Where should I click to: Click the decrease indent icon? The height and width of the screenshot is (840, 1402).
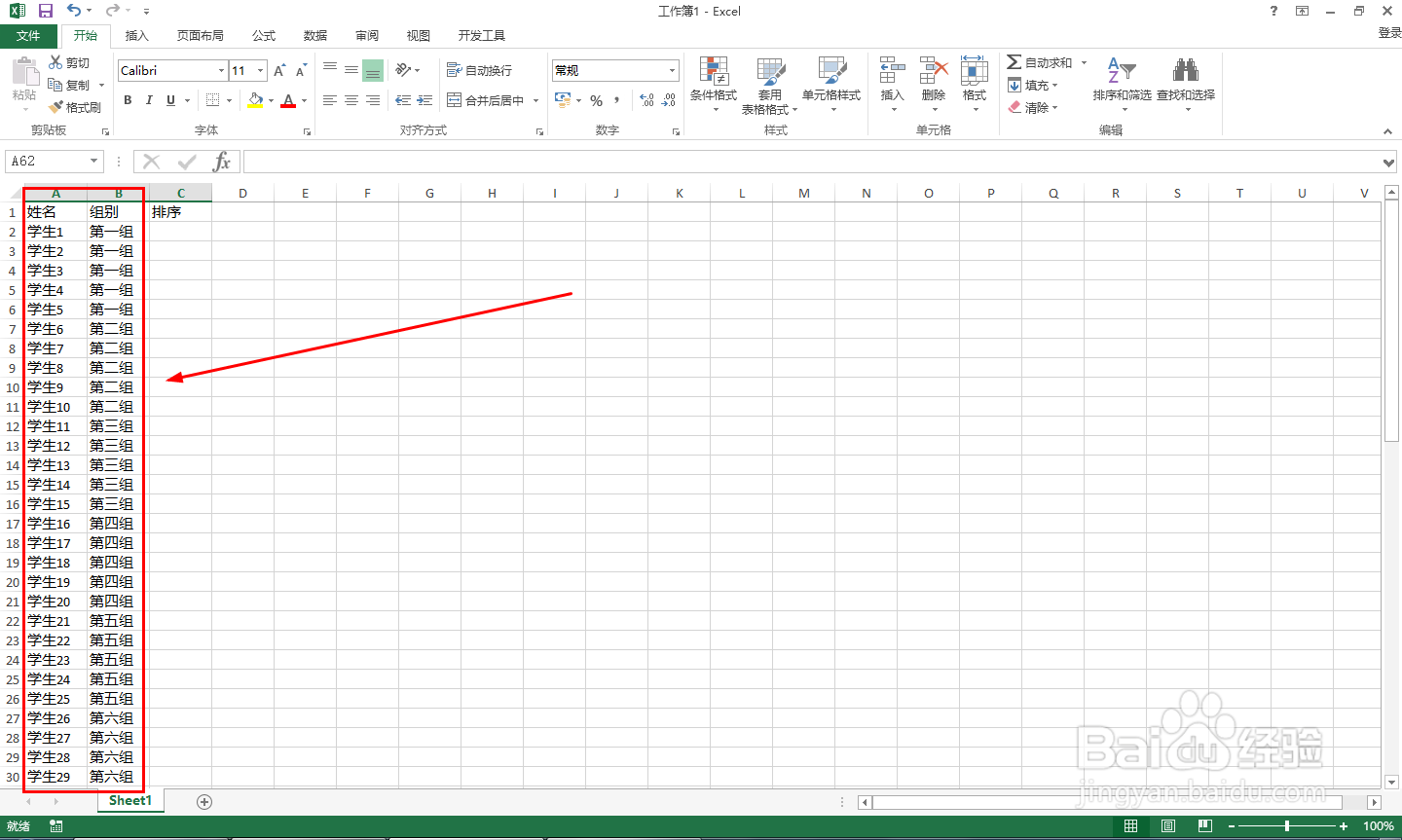pos(403,100)
